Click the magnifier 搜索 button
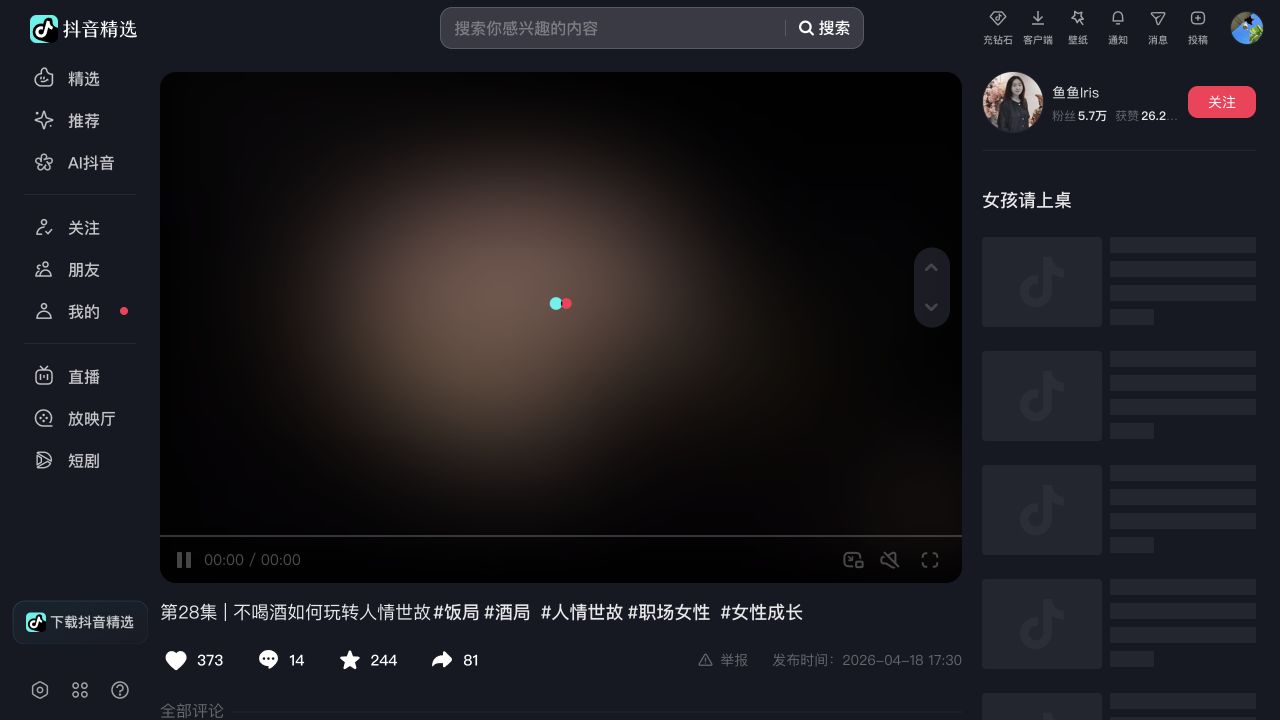The height and width of the screenshot is (720, 1280). pos(824,28)
